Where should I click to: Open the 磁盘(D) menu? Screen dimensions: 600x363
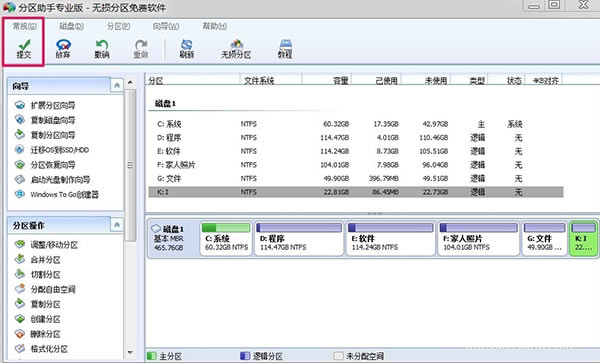[x=72, y=26]
